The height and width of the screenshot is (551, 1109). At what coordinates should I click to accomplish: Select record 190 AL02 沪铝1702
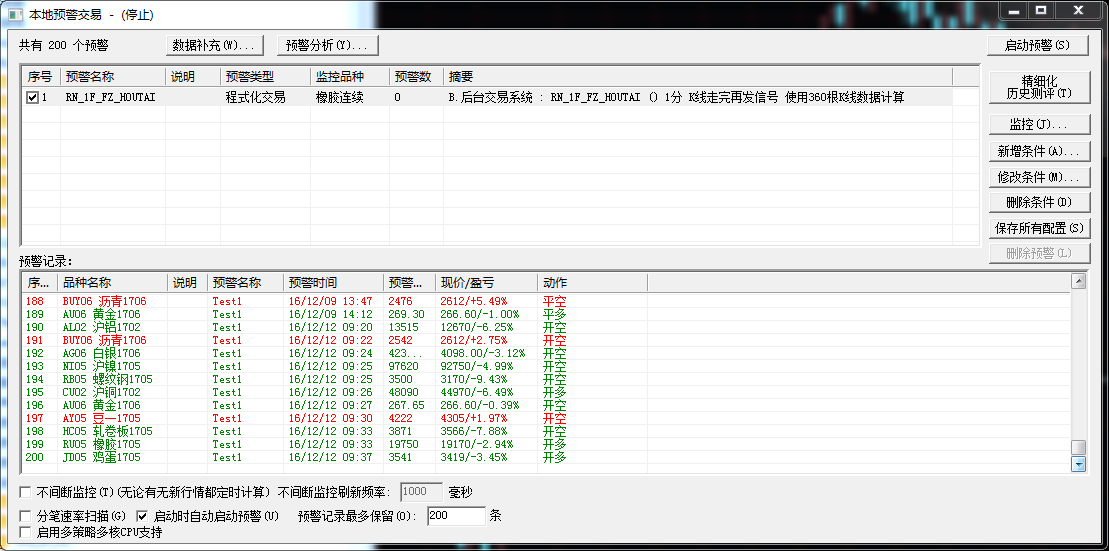tap(545, 327)
